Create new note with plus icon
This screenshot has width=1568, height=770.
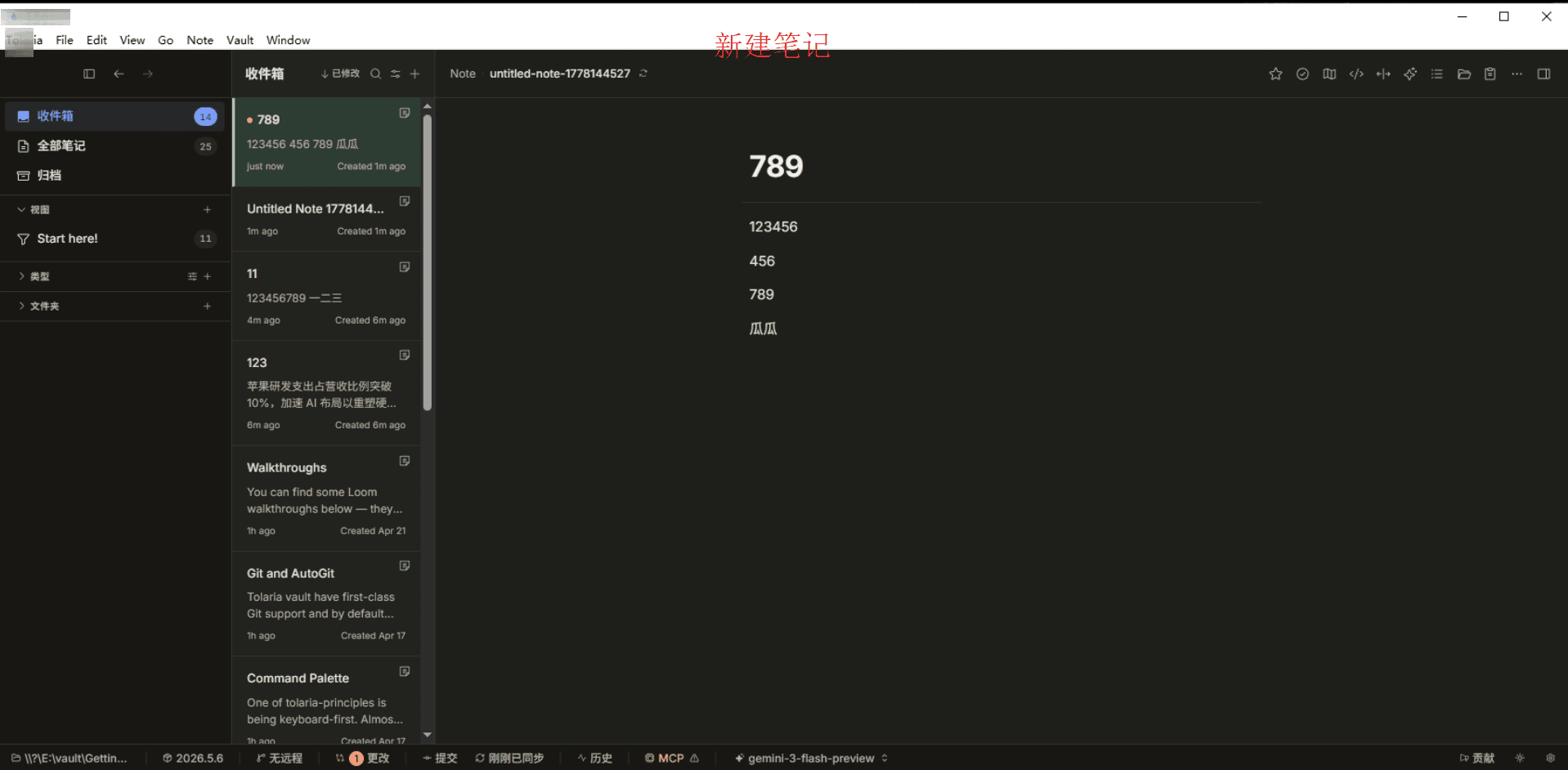coord(415,74)
